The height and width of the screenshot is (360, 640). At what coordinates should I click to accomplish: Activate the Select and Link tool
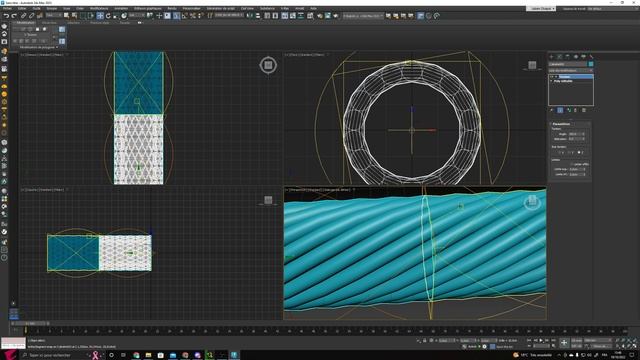(24, 16)
